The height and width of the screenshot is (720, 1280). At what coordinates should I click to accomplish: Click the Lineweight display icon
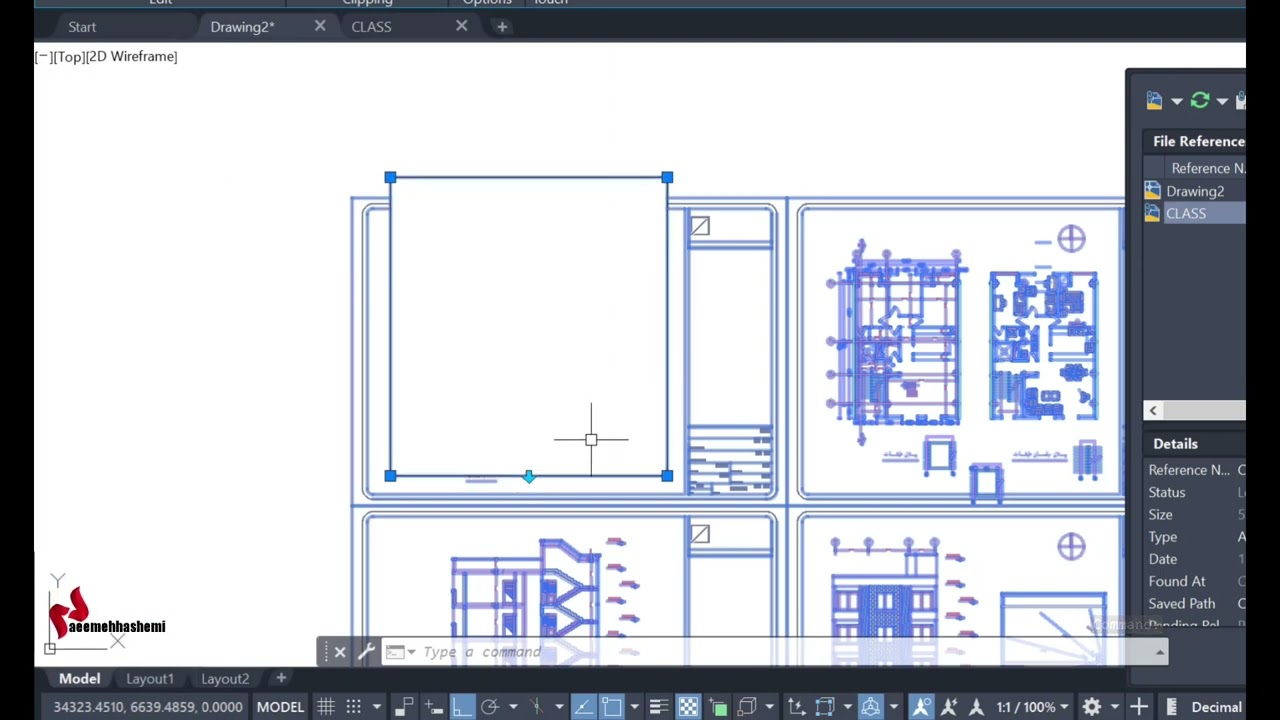[x=658, y=707]
